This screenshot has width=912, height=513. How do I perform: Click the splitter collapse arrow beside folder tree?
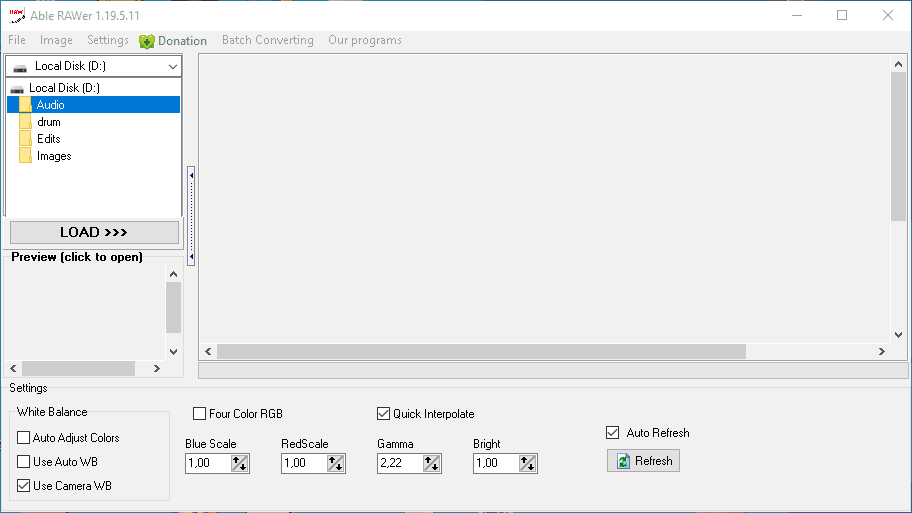[x=191, y=174]
